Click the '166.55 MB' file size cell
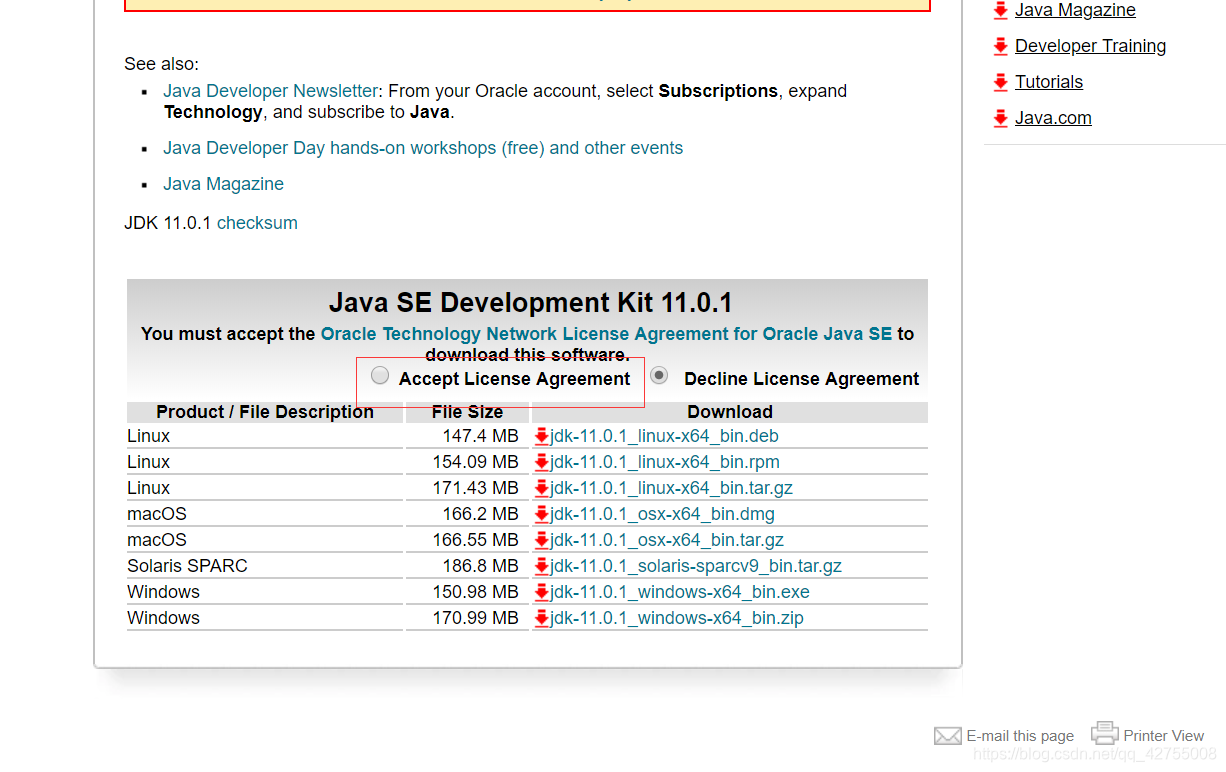 click(x=467, y=540)
